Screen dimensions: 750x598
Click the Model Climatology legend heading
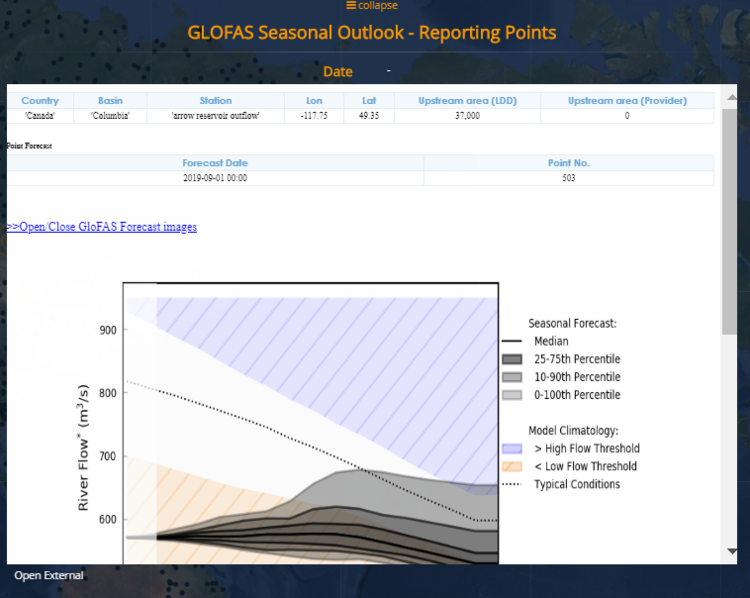(573, 431)
